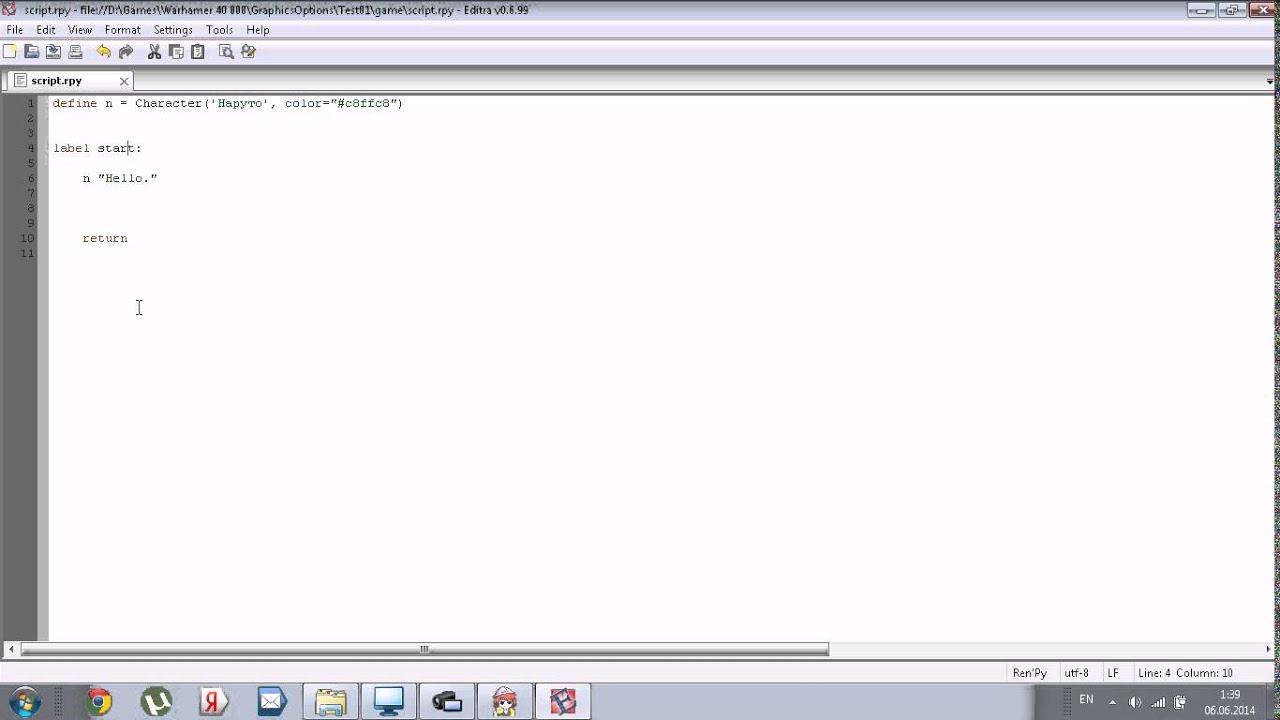Show hidden tray icons arrow

[1112, 702]
